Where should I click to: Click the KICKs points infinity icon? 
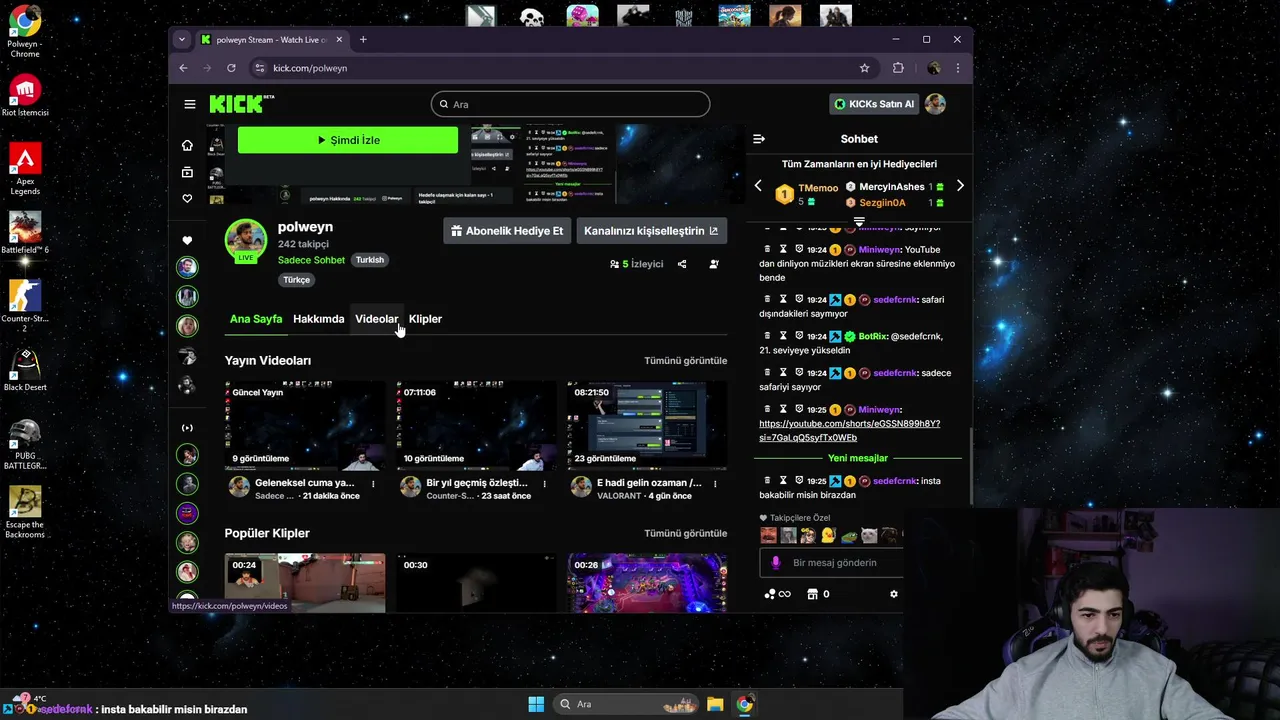click(777, 594)
